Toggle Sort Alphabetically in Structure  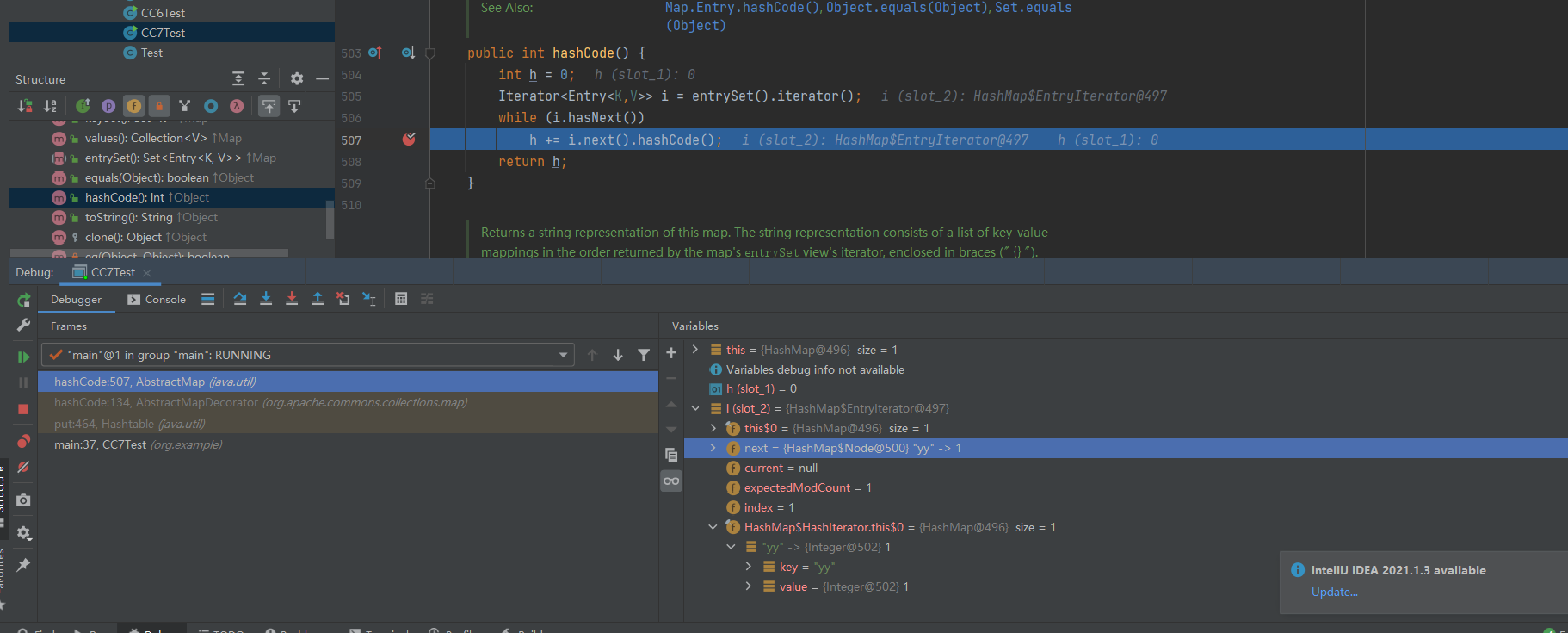[51, 106]
